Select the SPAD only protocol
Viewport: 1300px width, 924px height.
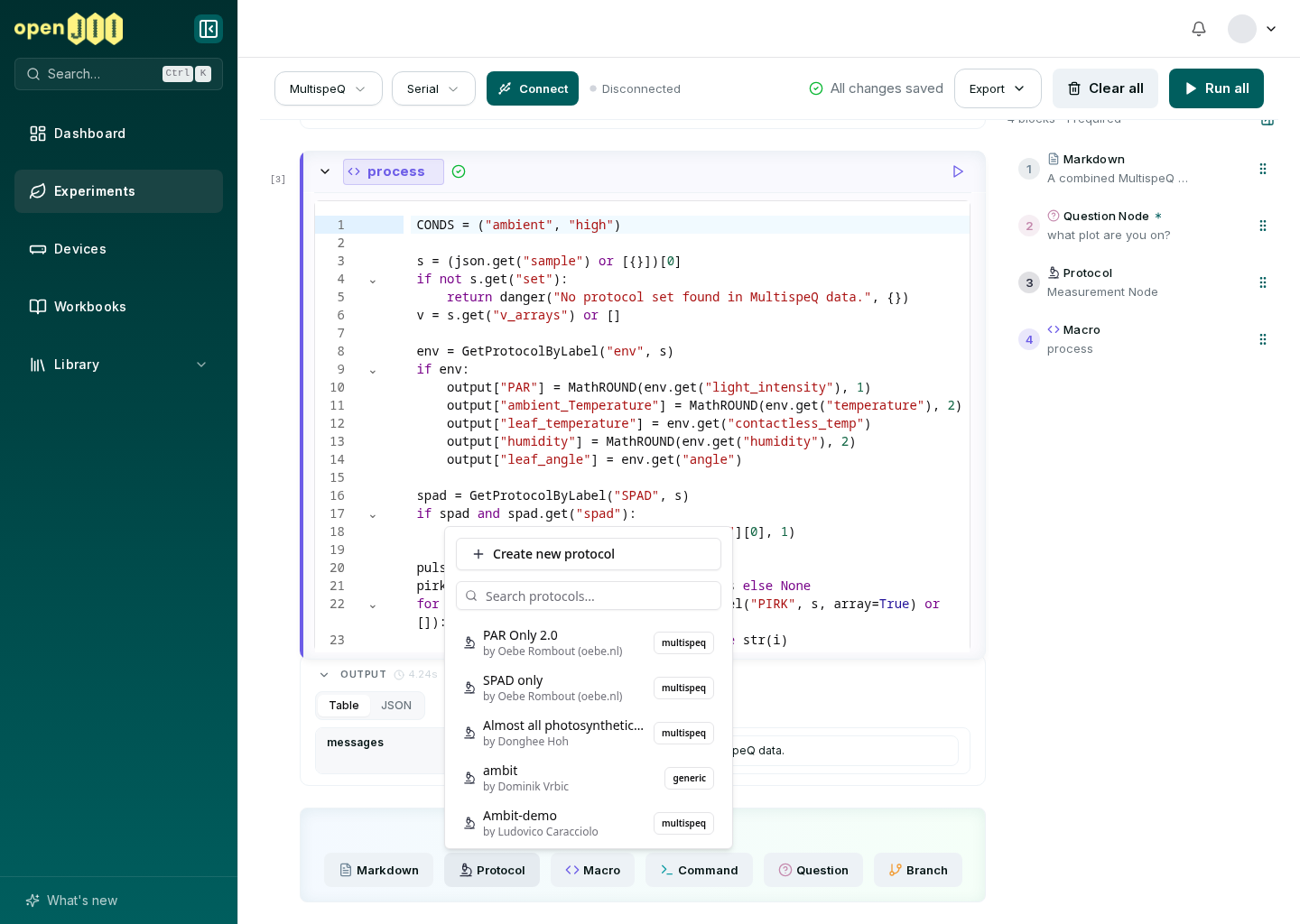(x=589, y=688)
